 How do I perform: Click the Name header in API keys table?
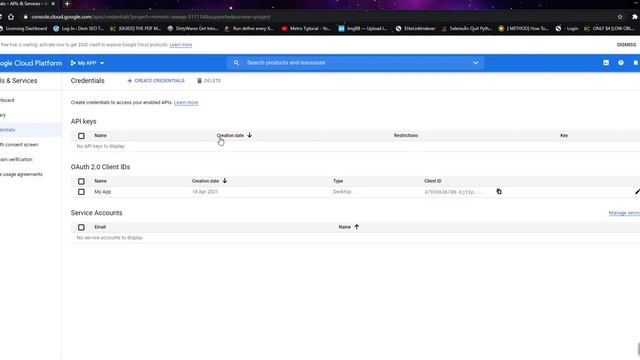(100, 136)
